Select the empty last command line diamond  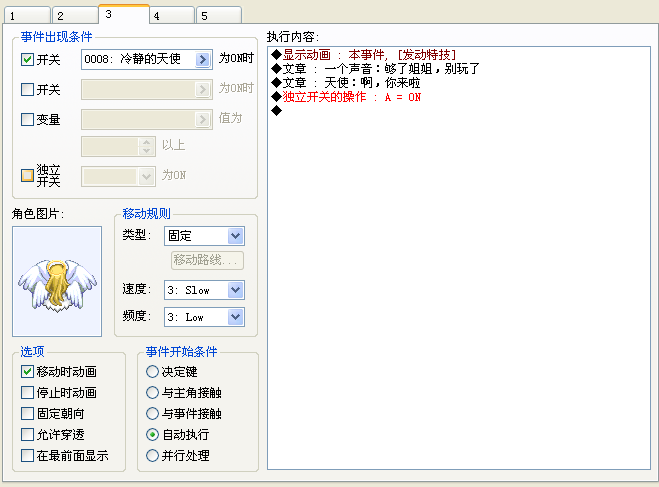coord(277,111)
